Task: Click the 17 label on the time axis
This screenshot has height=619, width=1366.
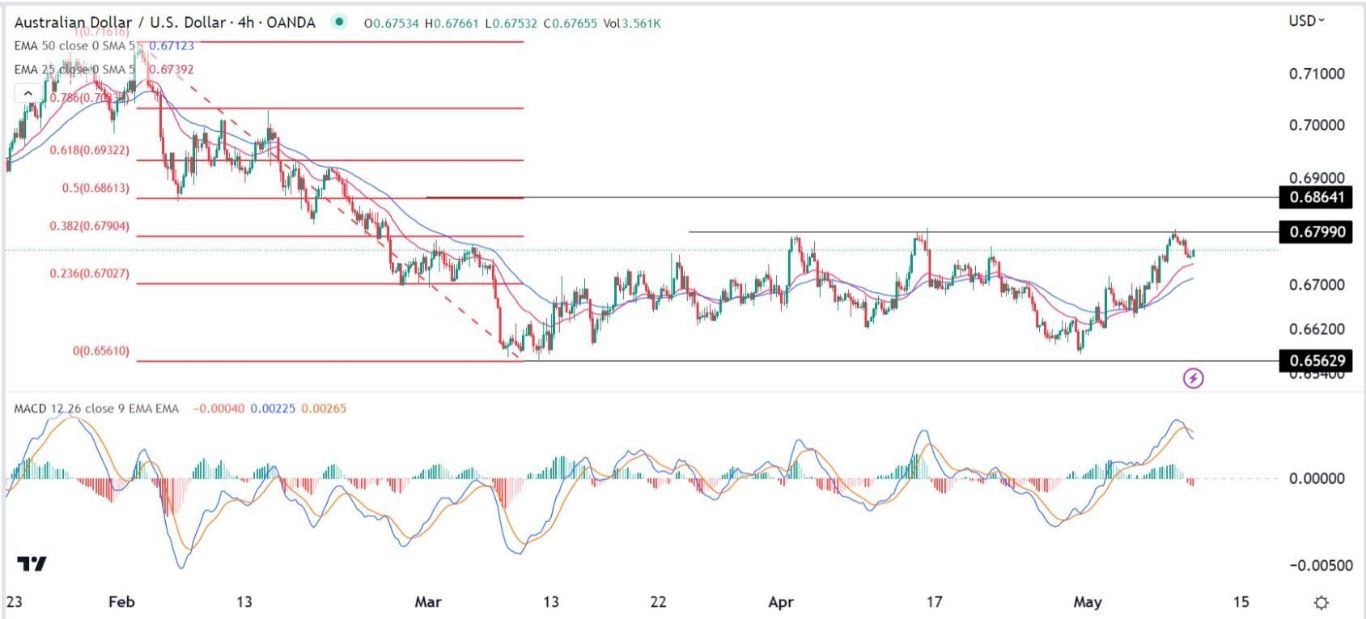Action: pos(934,602)
